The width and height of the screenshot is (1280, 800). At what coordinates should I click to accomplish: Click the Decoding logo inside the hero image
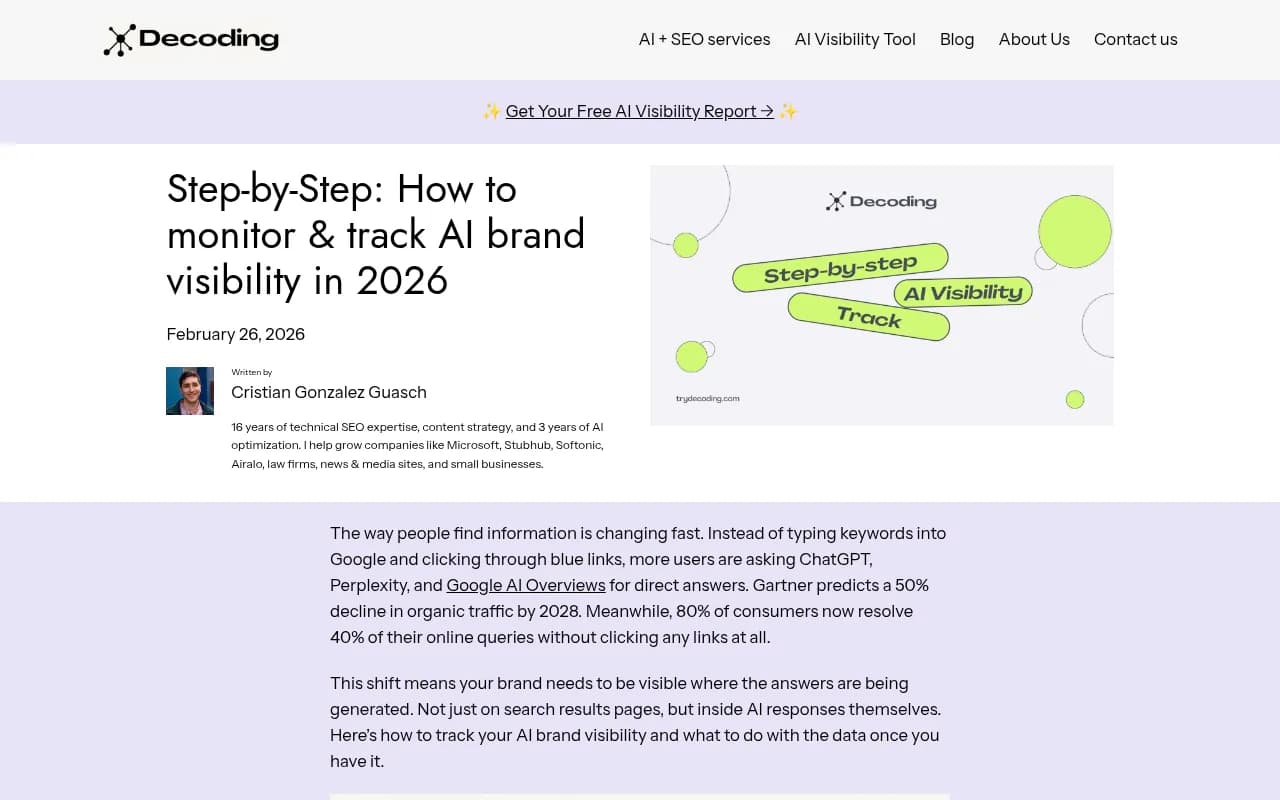881,200
